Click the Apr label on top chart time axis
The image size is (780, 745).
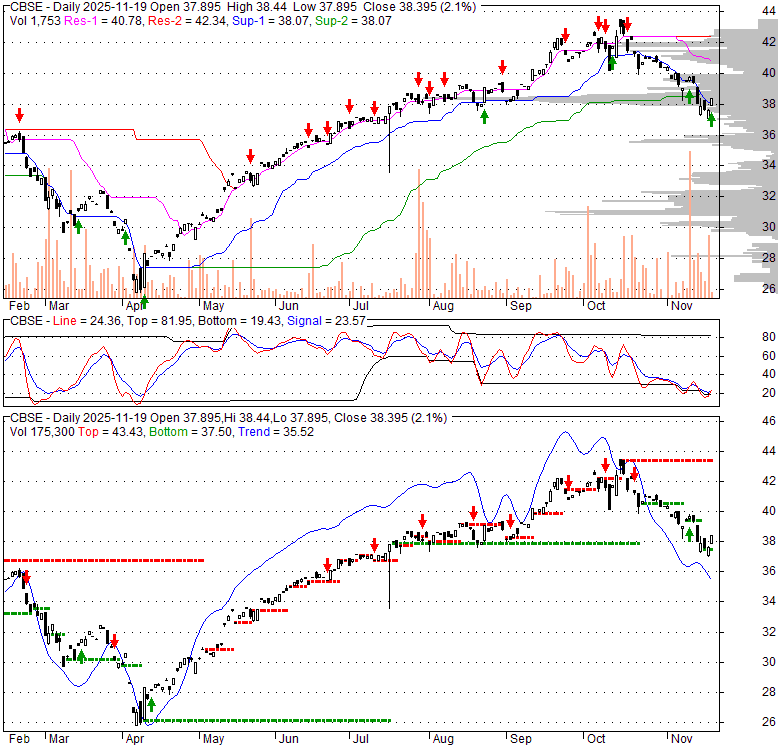pyautogui.click(x=134, y=306)
